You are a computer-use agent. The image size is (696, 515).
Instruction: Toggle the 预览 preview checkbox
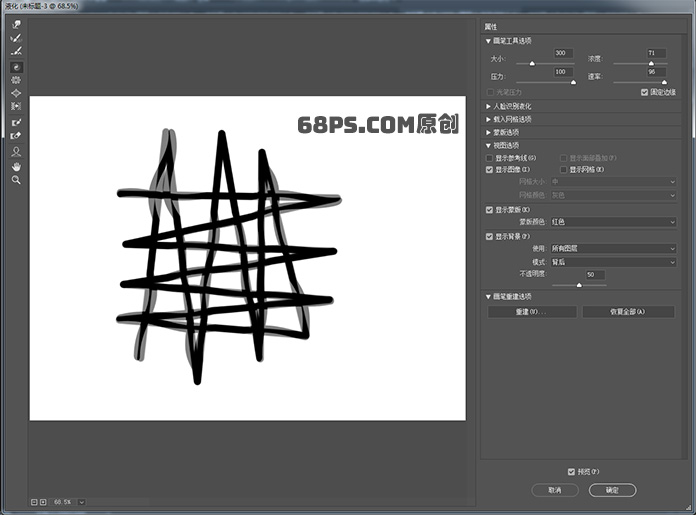pos(571,472)
